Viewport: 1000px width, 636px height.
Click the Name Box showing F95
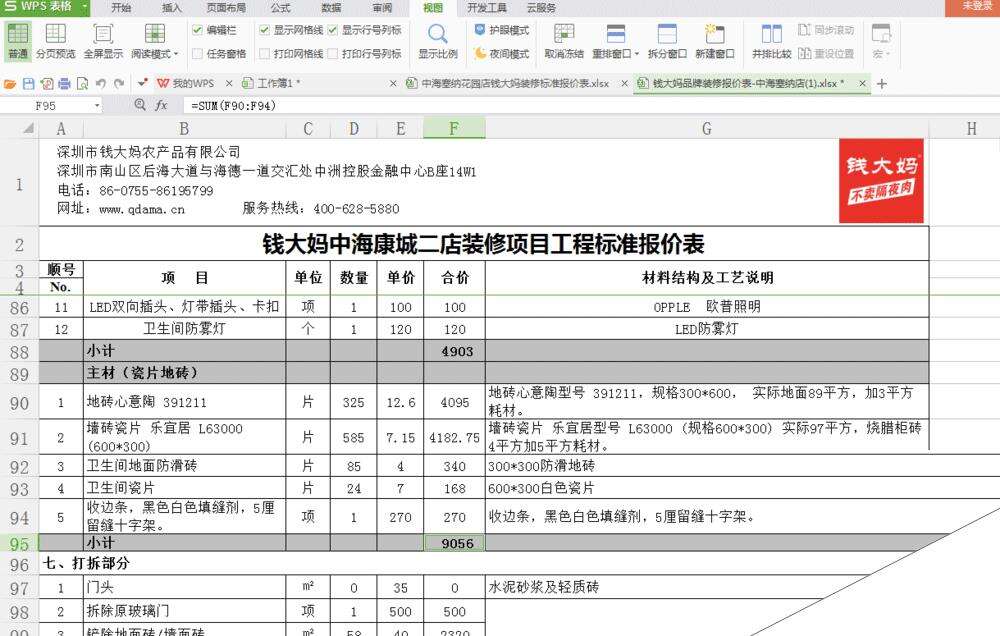click(x=46, y=106)
